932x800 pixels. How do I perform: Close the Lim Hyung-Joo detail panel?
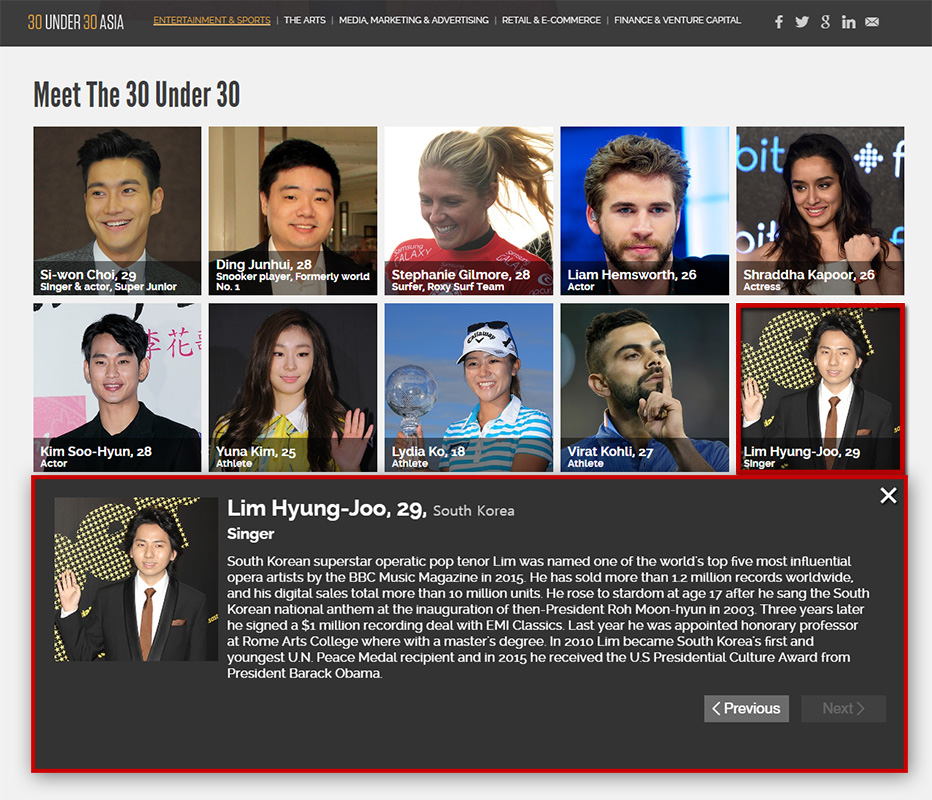coord(888,495)
